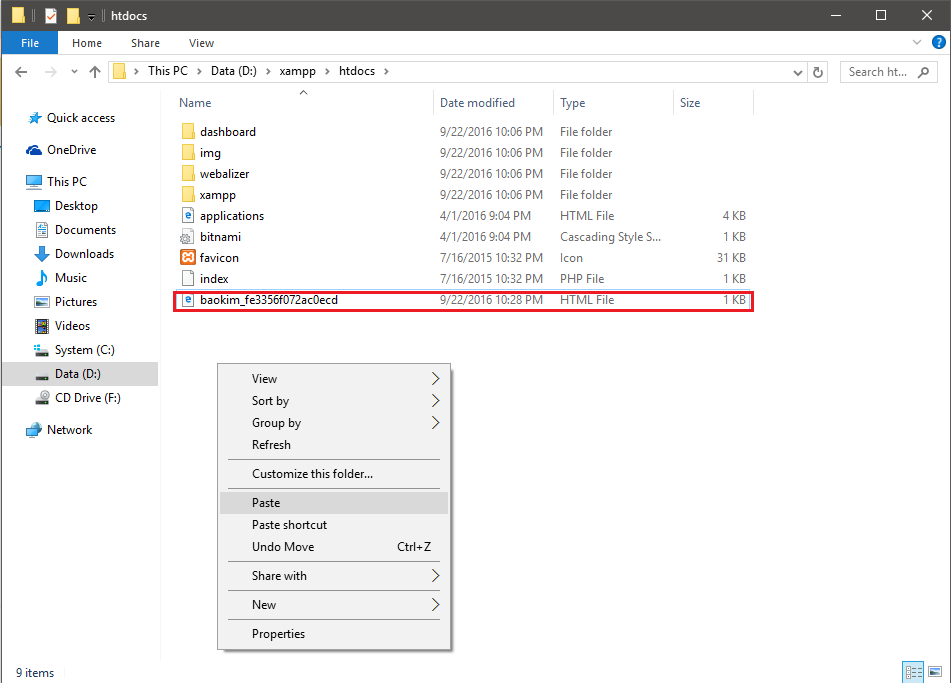
Task: Expand Group by submenu
Action: (334, 423)
